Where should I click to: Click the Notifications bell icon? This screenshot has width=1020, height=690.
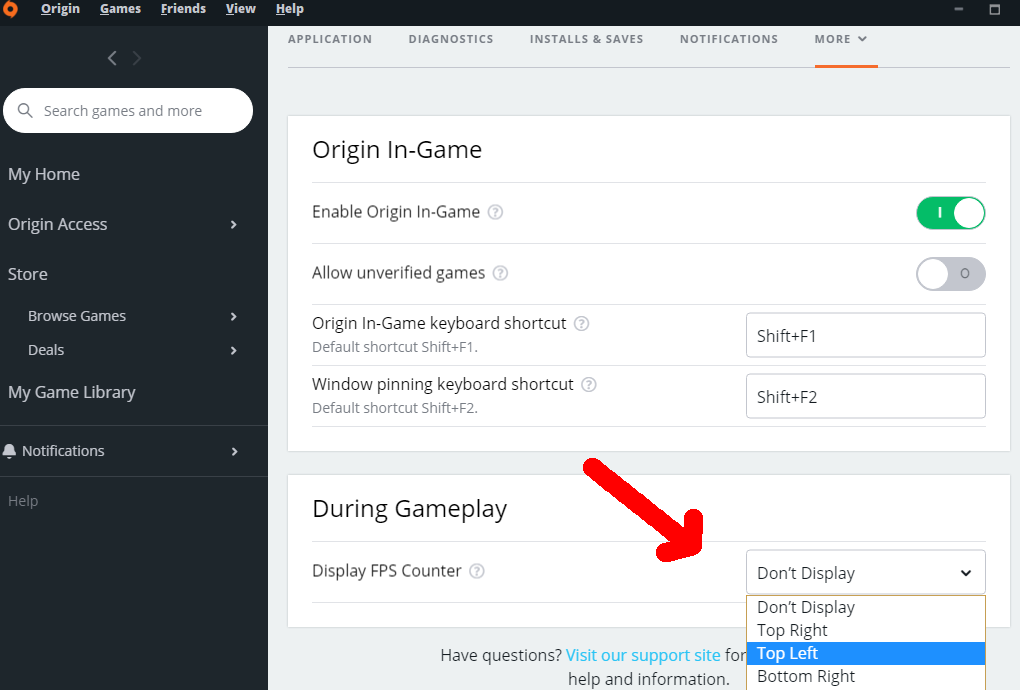pyautogui.click(x=9, y=451)
